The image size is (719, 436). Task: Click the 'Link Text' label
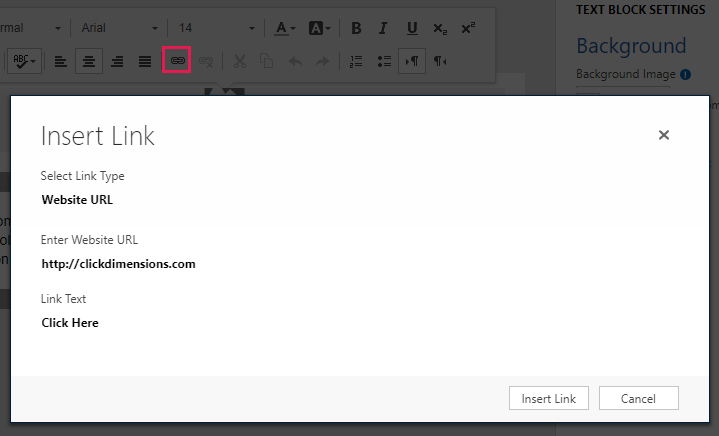tap(63, 299)
